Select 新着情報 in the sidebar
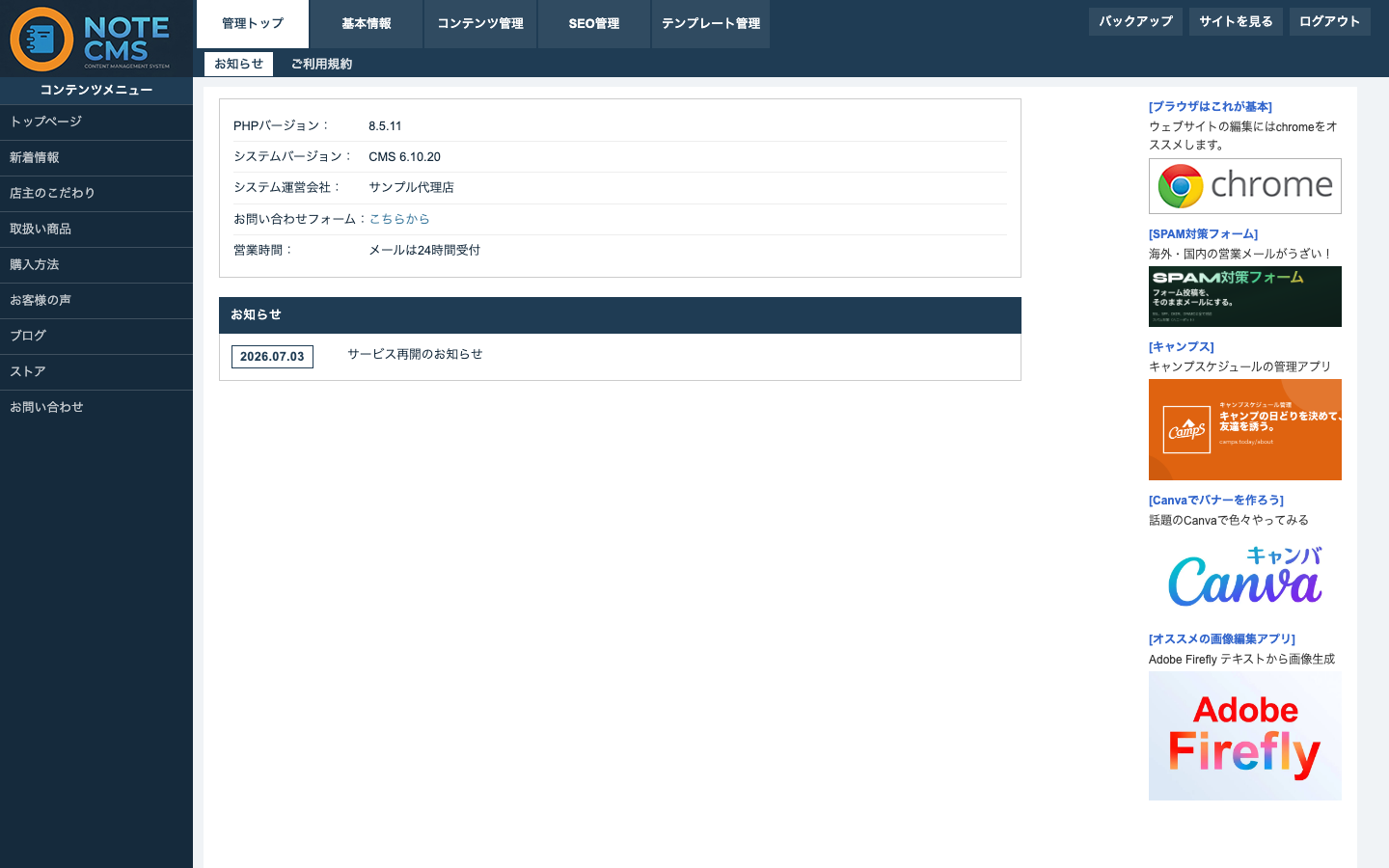Viewport: 1389px width, 868px height. [96, 158]
